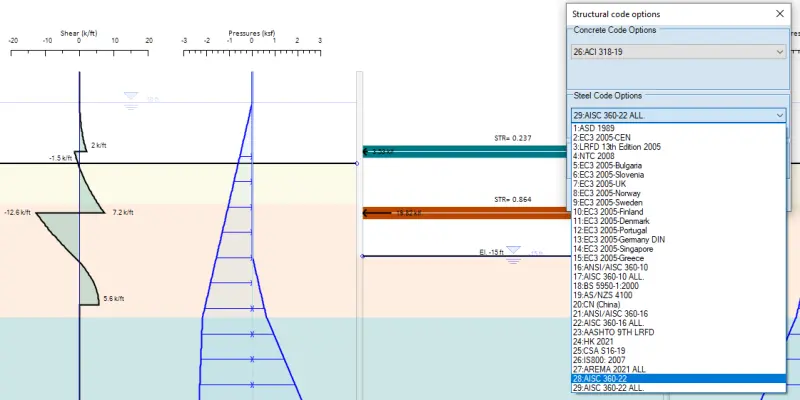Choose 25:CSA S16-19
800x400 pixels.
pos(678,351)
